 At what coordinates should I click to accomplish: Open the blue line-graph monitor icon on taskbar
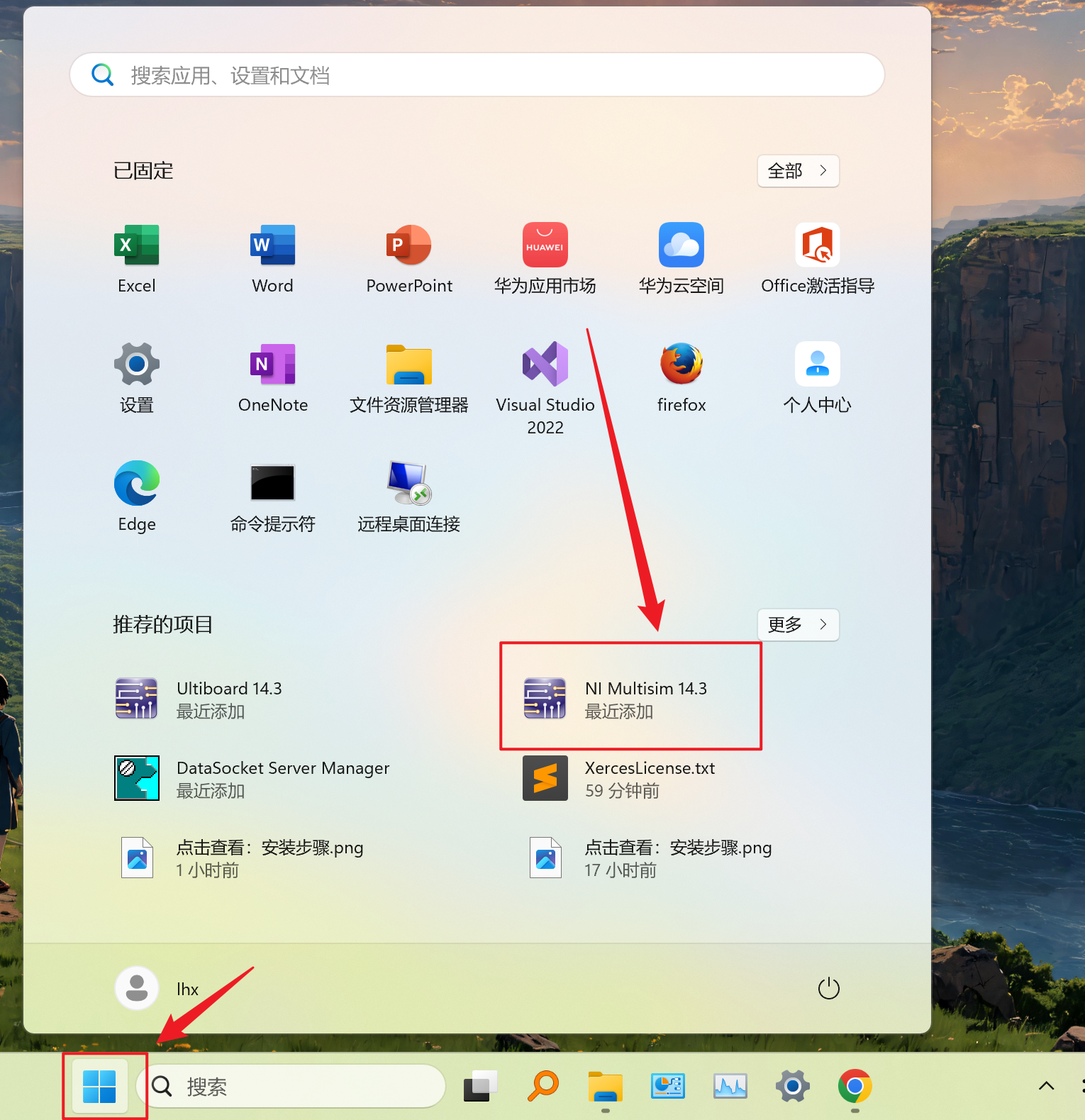tap(730, 1086)
